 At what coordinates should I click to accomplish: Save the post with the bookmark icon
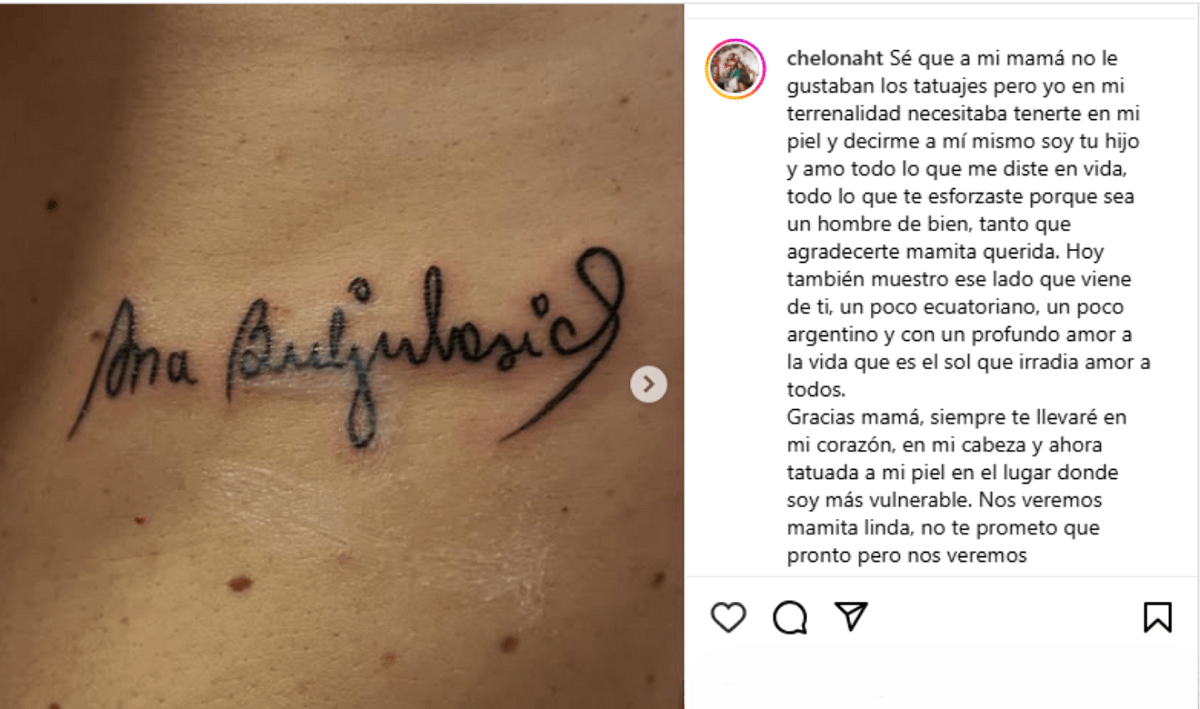pos(1157,616)
